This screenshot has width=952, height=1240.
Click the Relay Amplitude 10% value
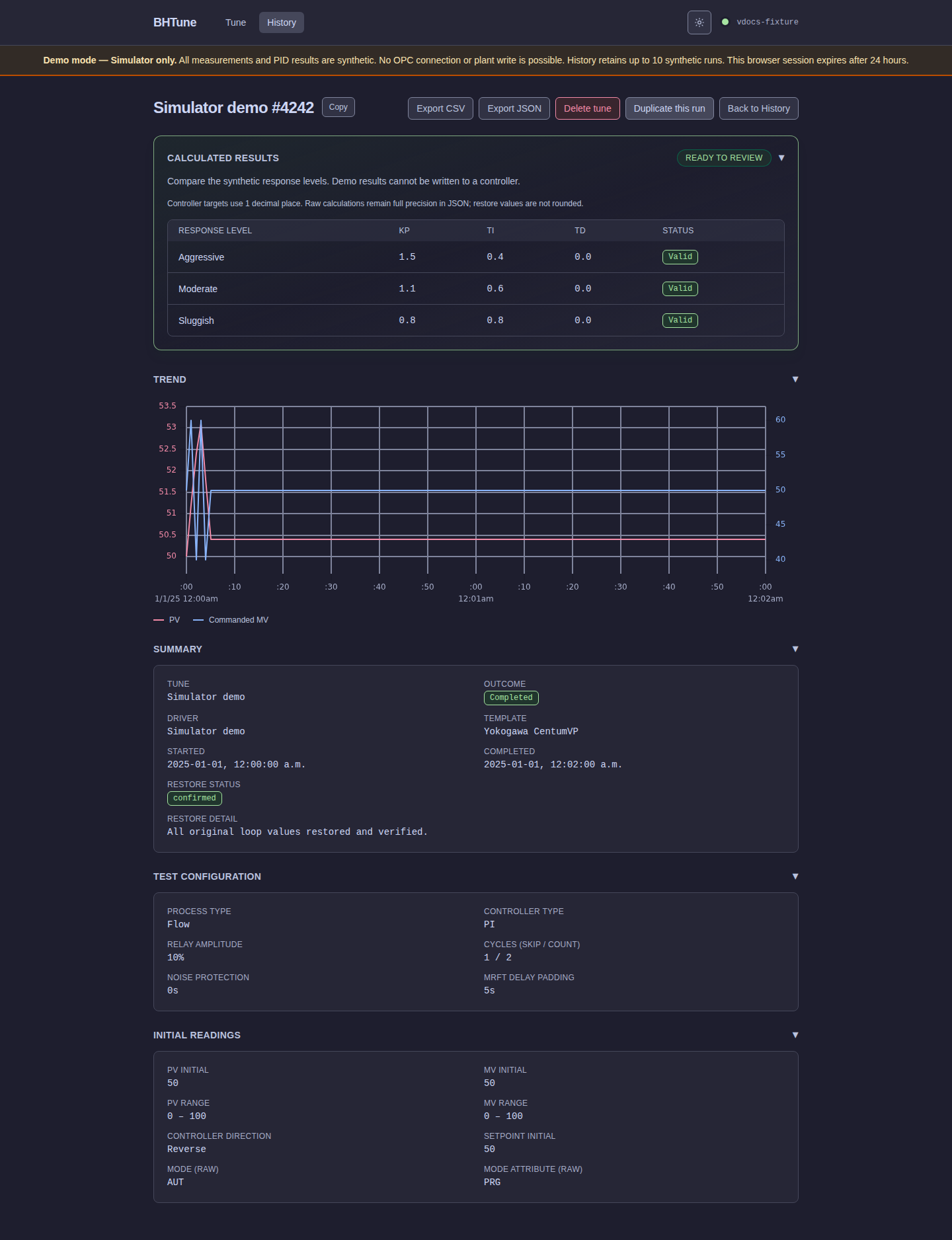176,958
